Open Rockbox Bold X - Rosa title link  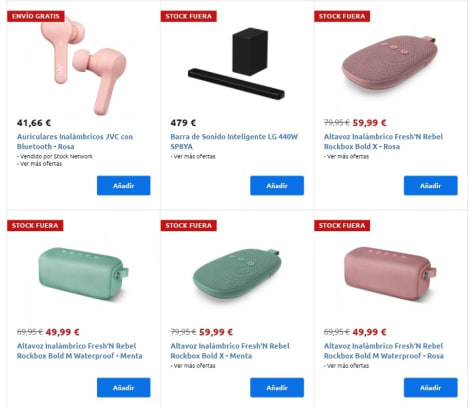[383, 141]
